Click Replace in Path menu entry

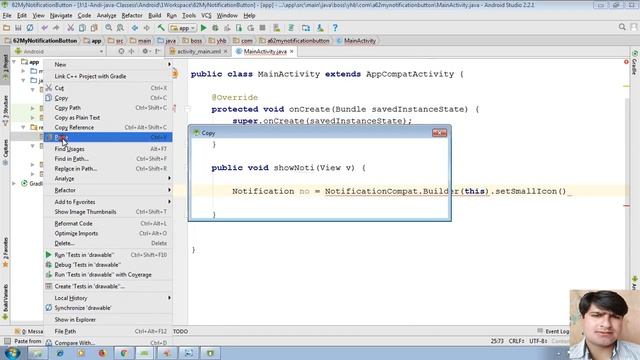pyautogui.click(x=108, y=169)
